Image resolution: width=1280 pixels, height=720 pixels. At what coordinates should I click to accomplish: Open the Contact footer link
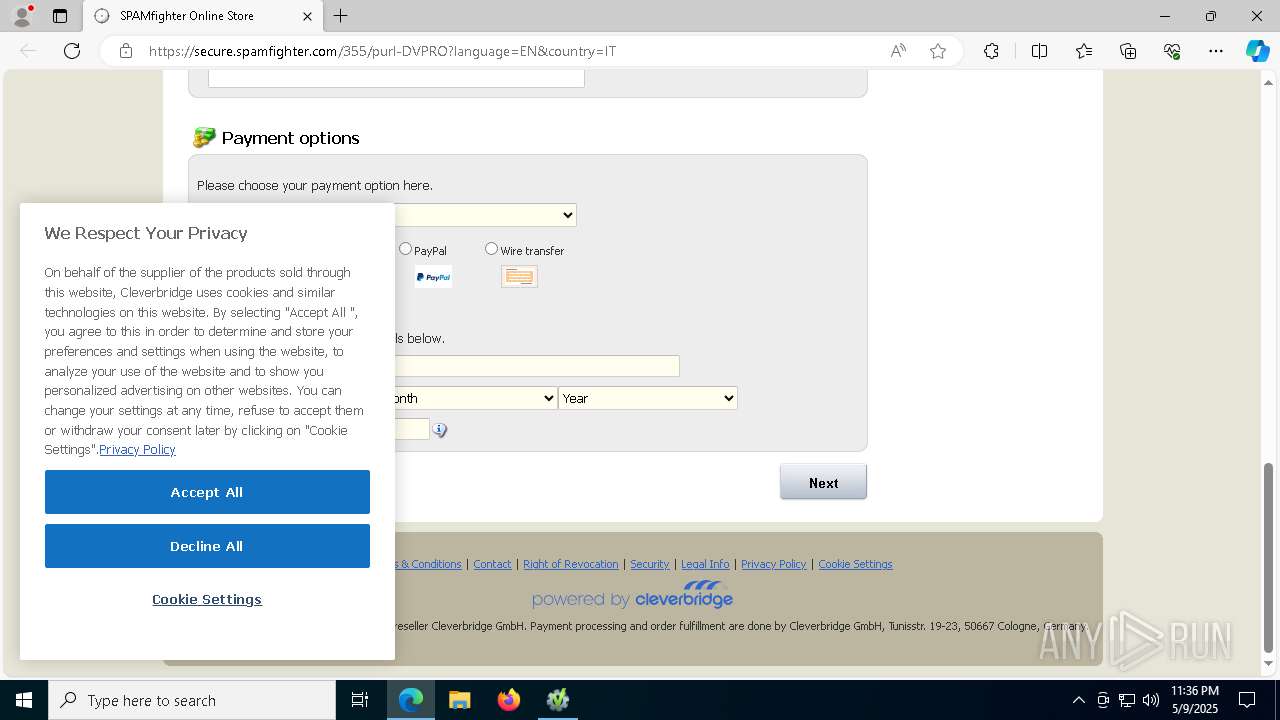tap(492, 564)
